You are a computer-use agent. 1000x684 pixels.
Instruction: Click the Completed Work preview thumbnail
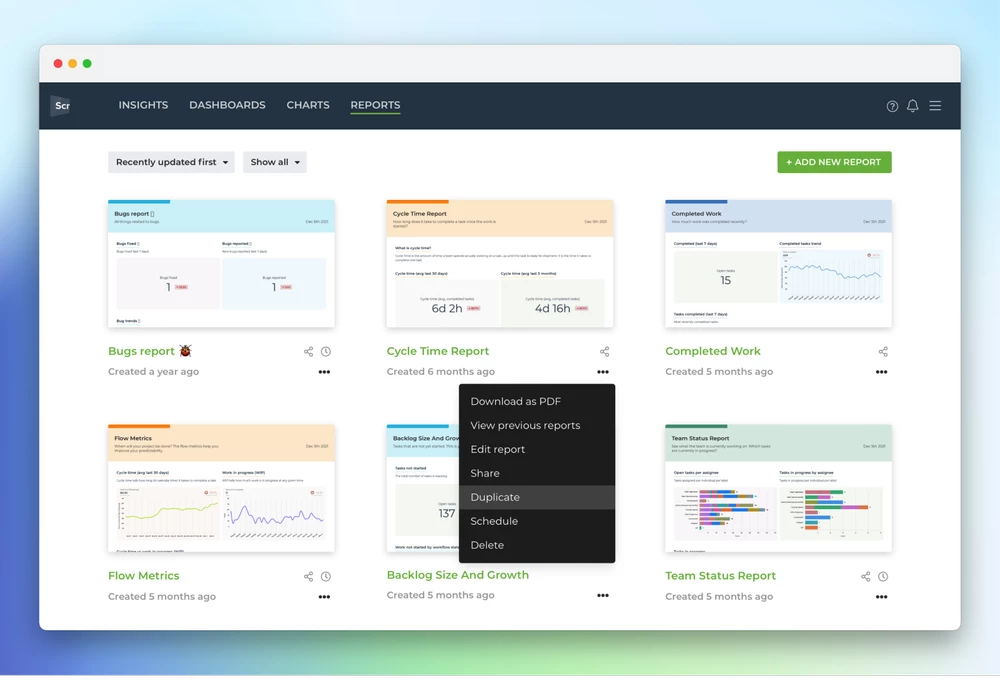(778, 263)
